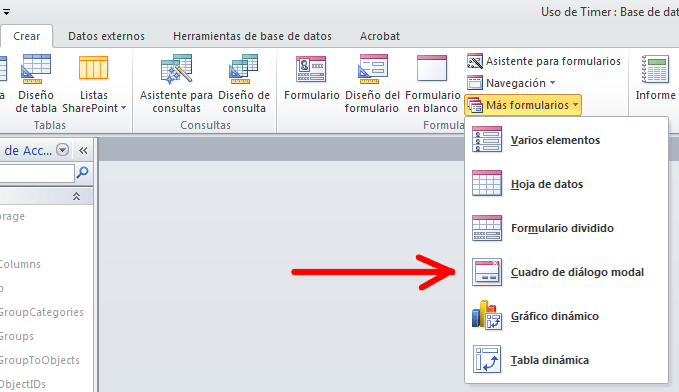Select the Tabla dinámica option
This screenshot has width=679, height=392.
pos(566,360)
